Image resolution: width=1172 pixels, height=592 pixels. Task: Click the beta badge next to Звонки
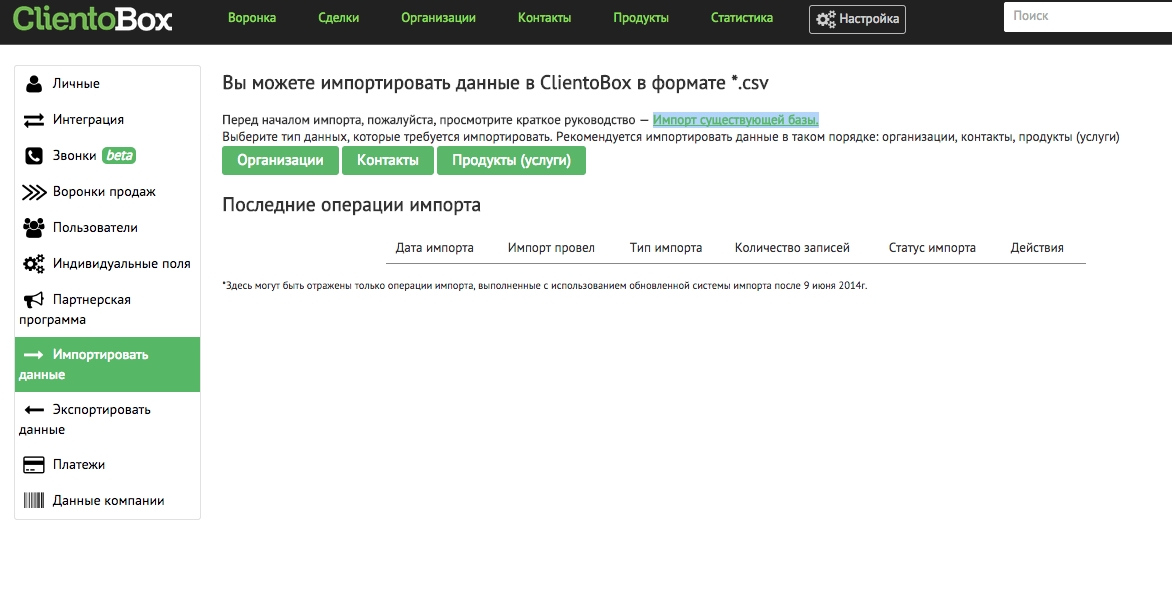119,155
